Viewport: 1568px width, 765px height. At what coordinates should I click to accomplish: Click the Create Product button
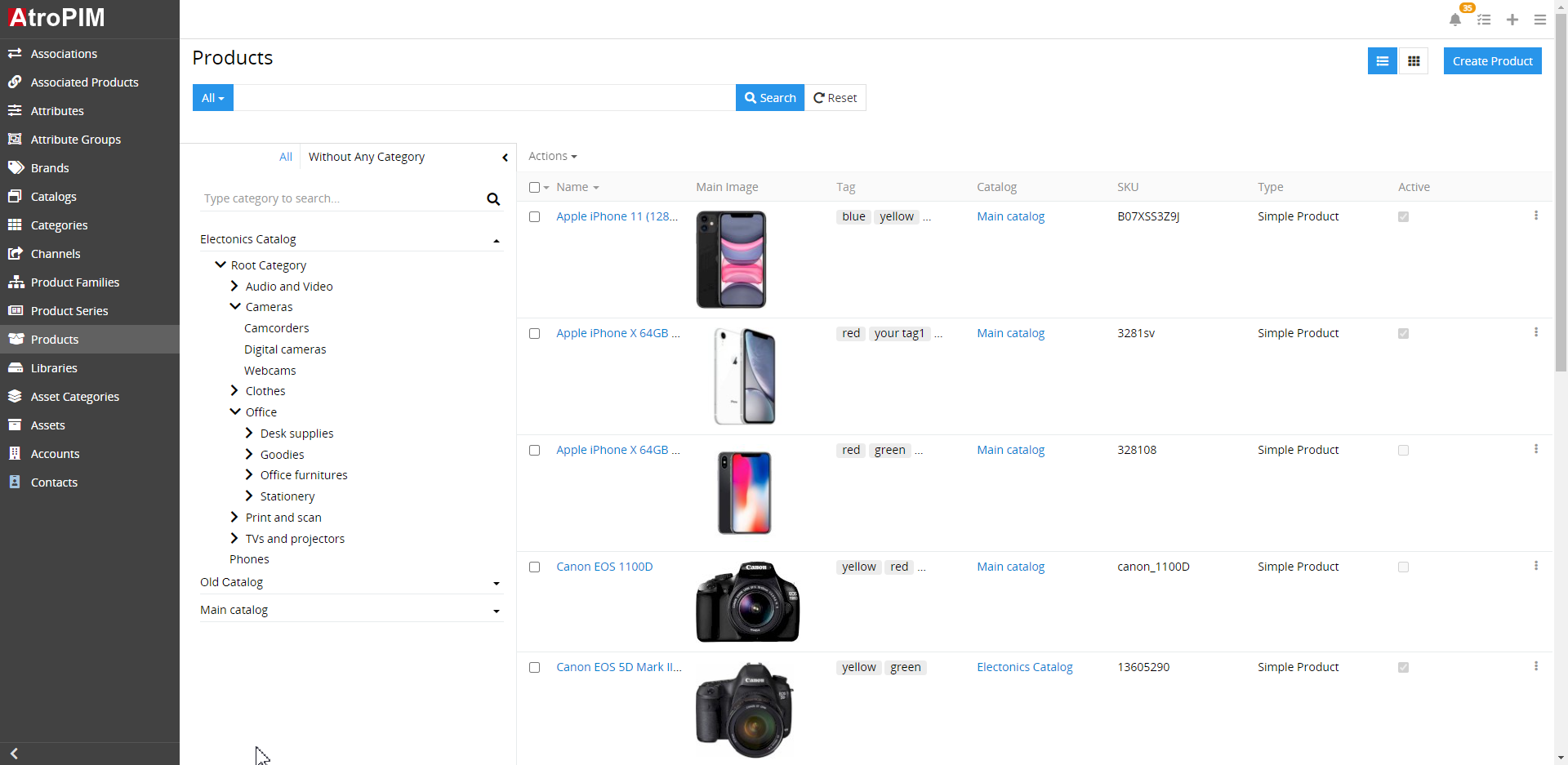(x=1492, y=61)
